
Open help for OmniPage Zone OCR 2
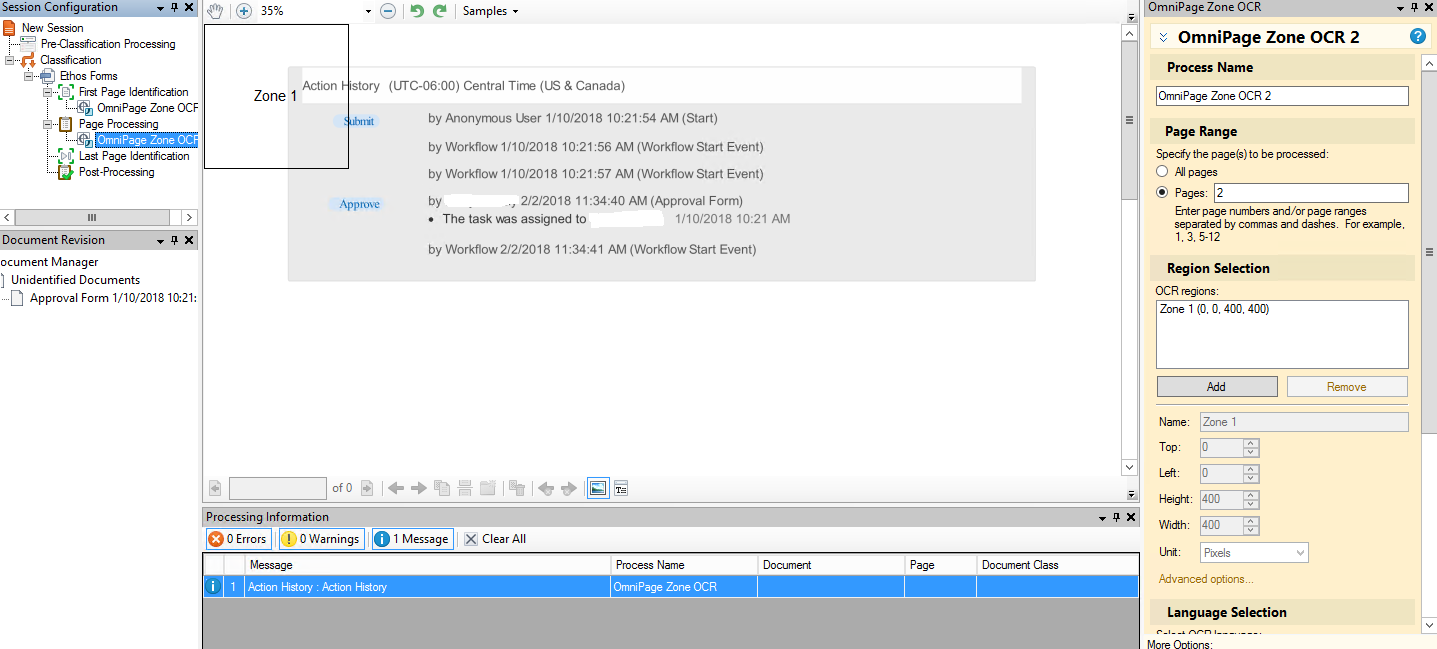[x=1417, y=37]
